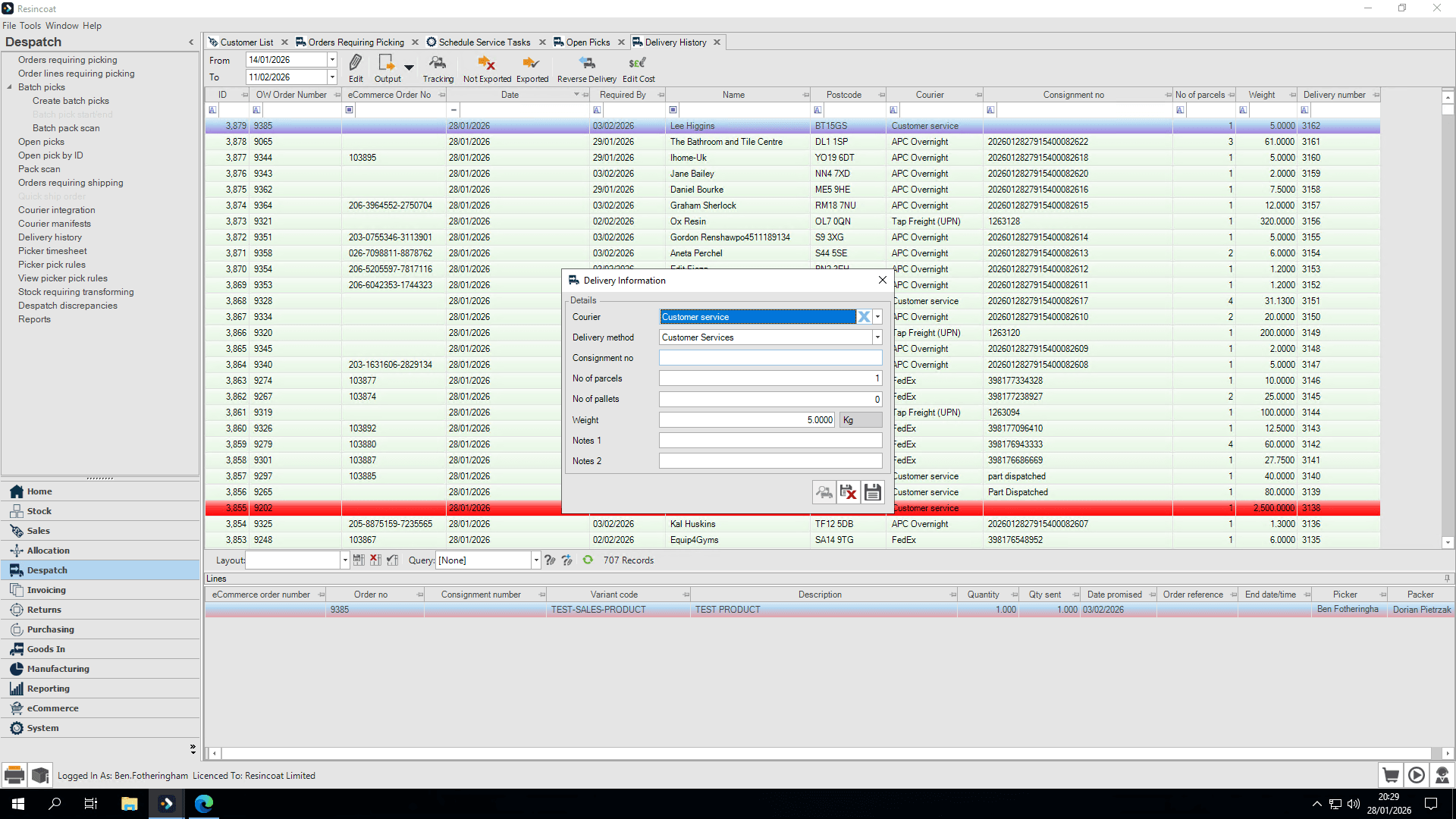Click the delete layout icon
Image resolution: width=1456 pixels, height=819 pixels.
(375, 560)
